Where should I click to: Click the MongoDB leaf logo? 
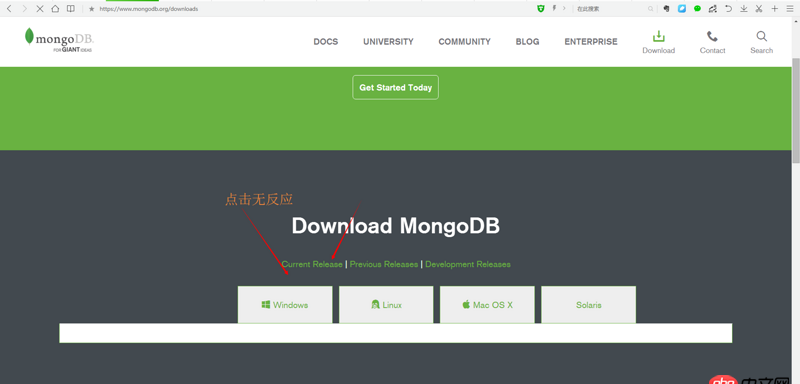[x=59, y=40]
